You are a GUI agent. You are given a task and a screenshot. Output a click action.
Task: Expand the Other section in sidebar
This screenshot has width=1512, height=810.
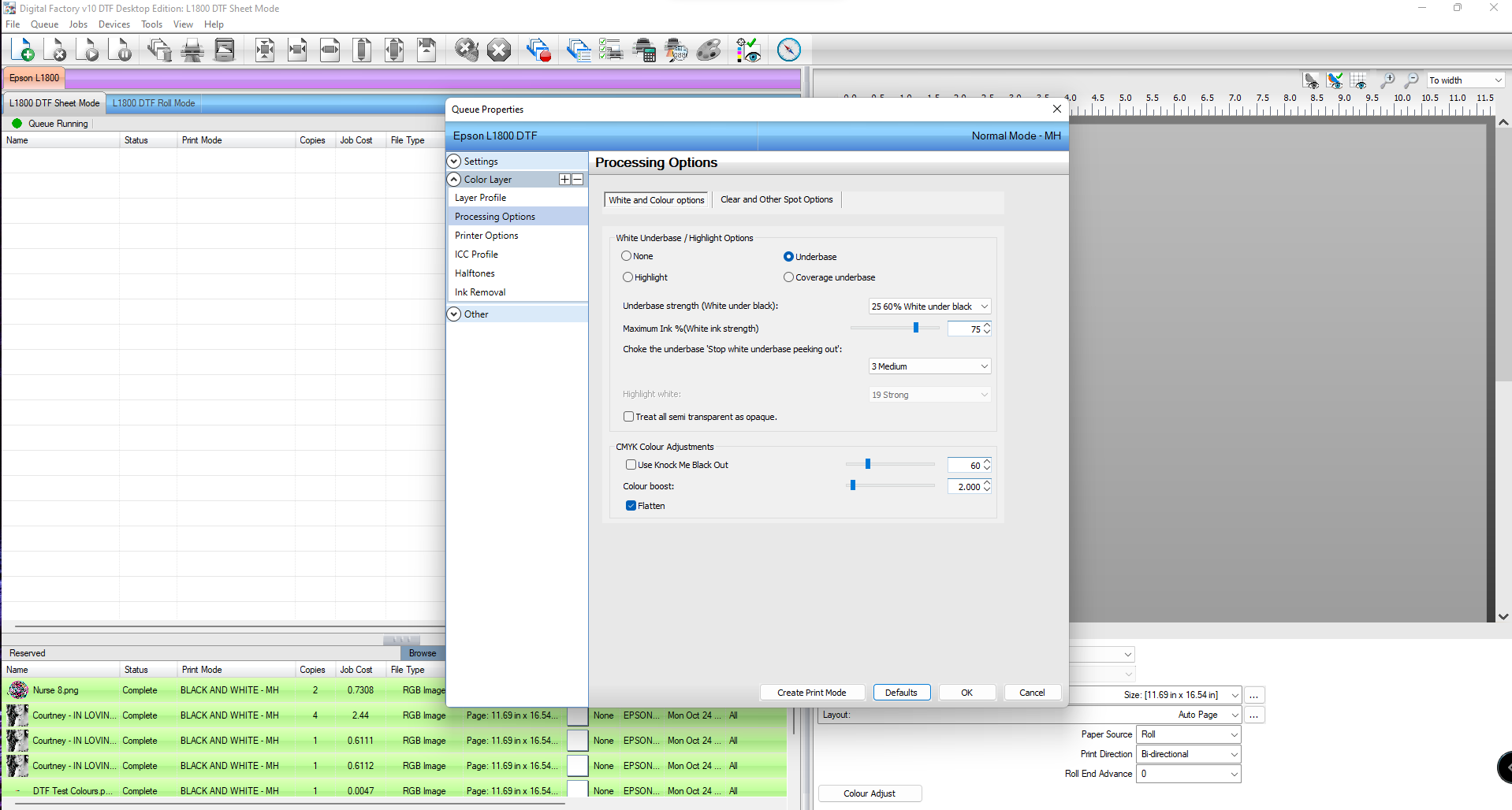click(454, 314)
